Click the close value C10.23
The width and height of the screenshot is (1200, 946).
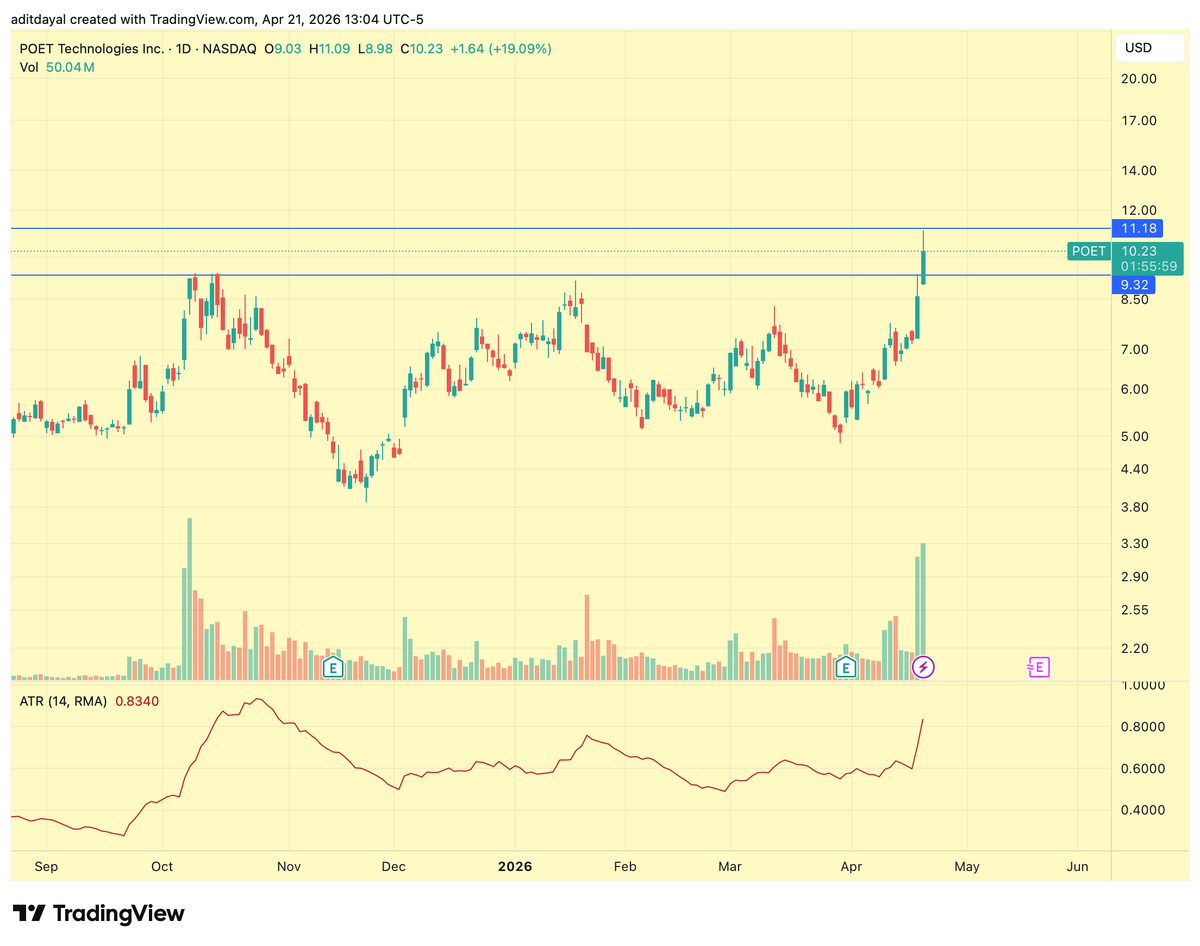(x=421, y=48)
